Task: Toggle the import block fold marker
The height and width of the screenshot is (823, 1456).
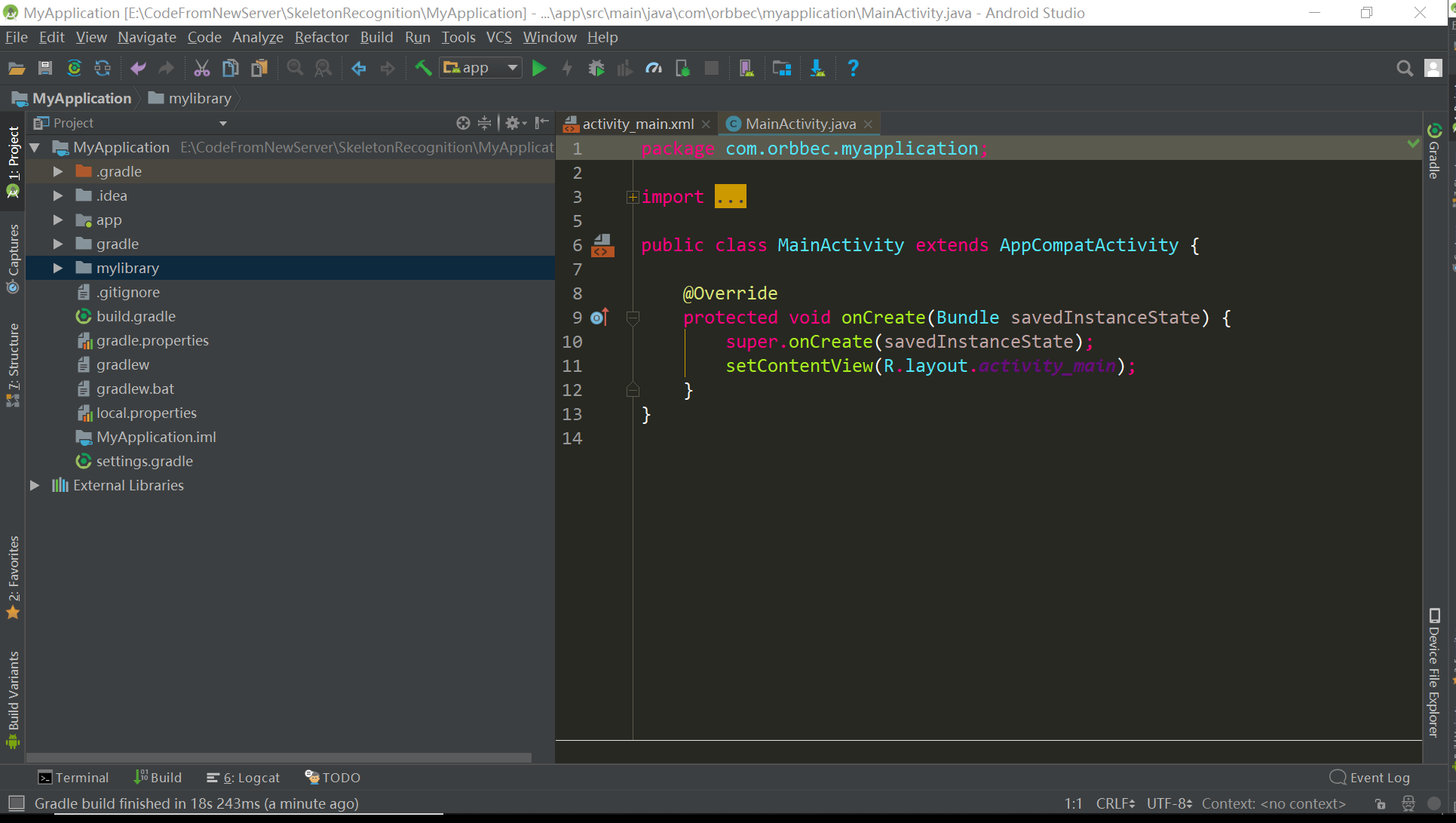Action: coord(633,197)
